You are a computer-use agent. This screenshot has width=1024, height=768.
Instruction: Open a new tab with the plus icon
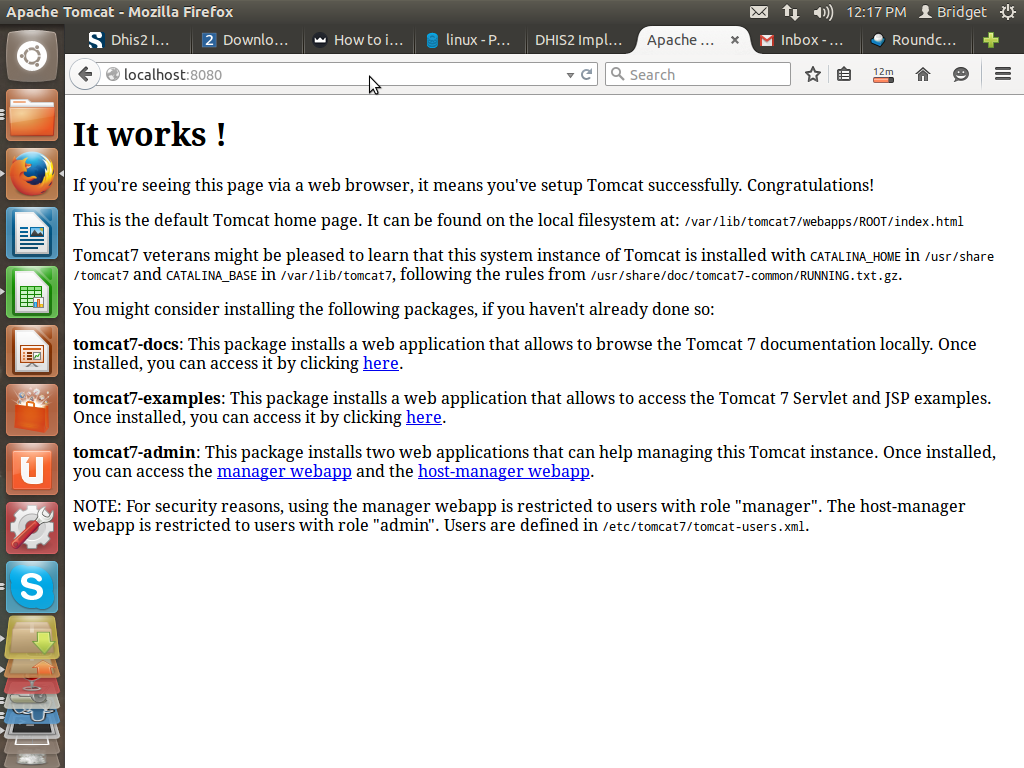(x=991, y=40)
